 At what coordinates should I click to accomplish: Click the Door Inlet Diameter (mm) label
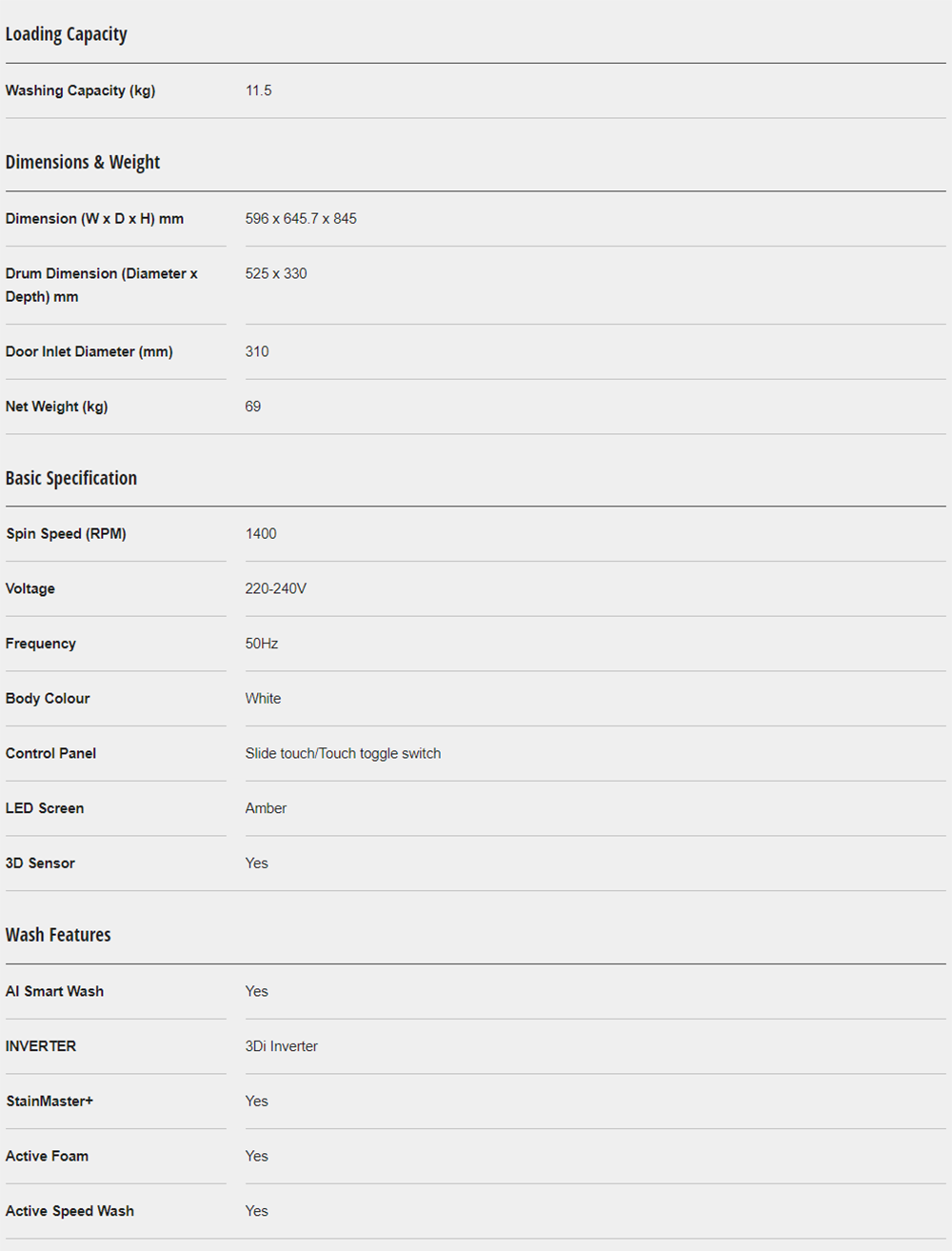click(89, 351)
